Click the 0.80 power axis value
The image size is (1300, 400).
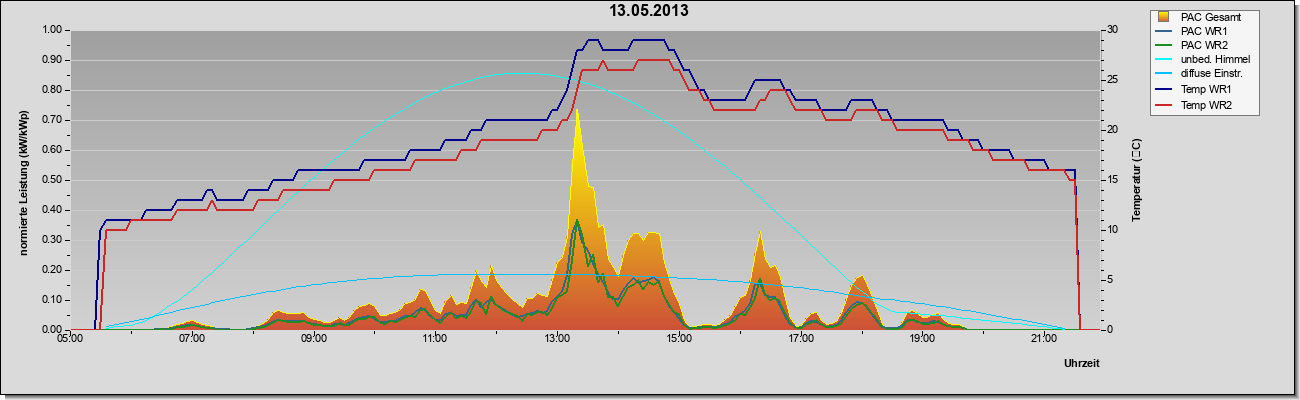pyautogui.click(x=53, y=90)
